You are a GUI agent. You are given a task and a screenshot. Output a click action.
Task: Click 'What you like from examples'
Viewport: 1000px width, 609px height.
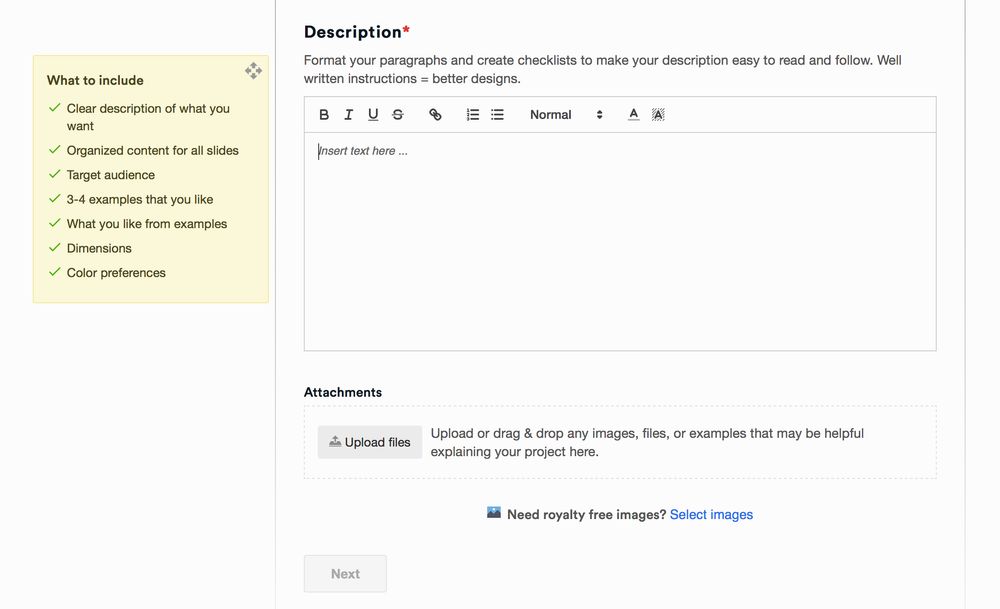click(x=147, y=224)
